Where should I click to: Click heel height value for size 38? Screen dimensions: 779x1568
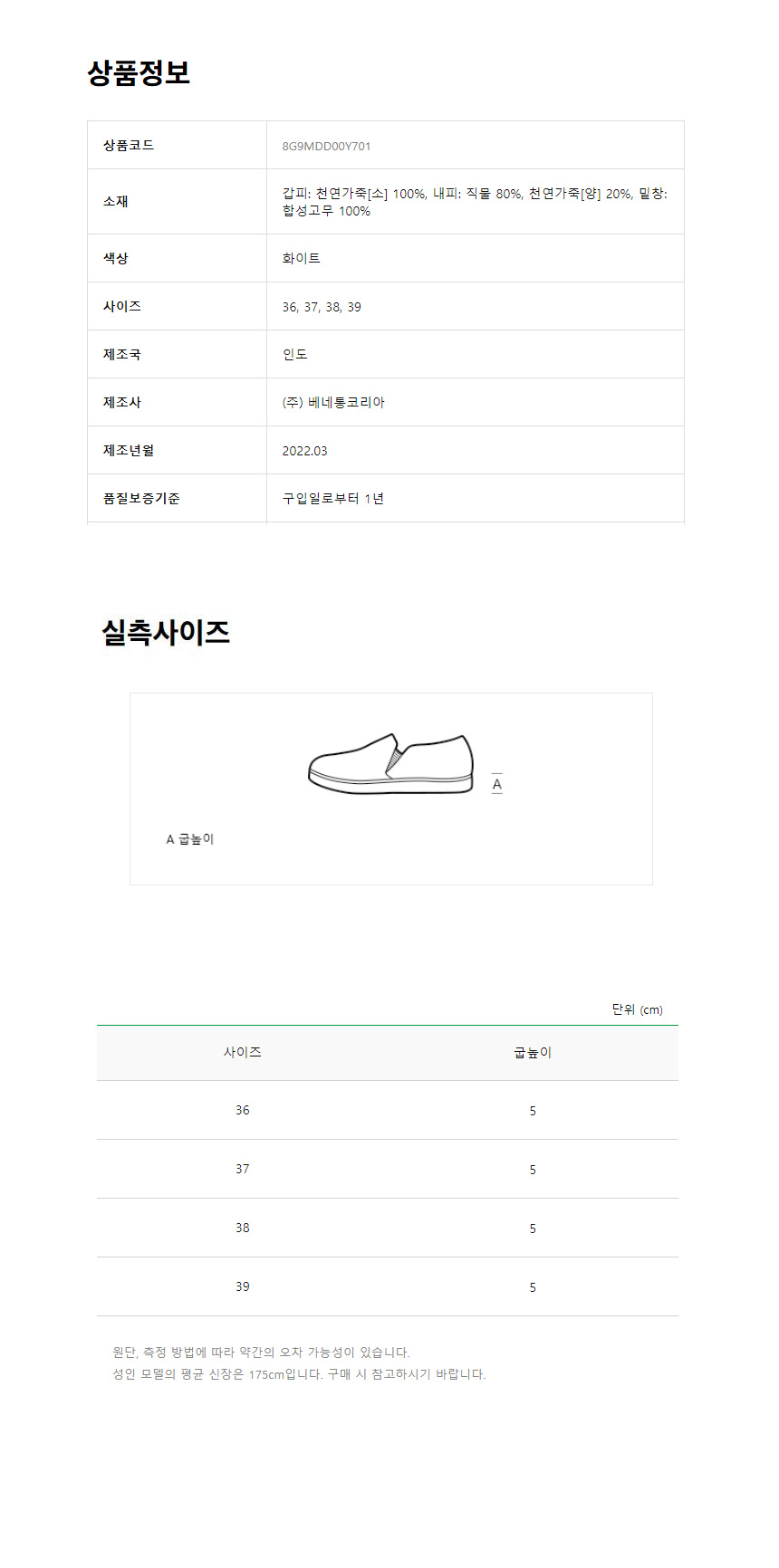tap(533, 1229)
